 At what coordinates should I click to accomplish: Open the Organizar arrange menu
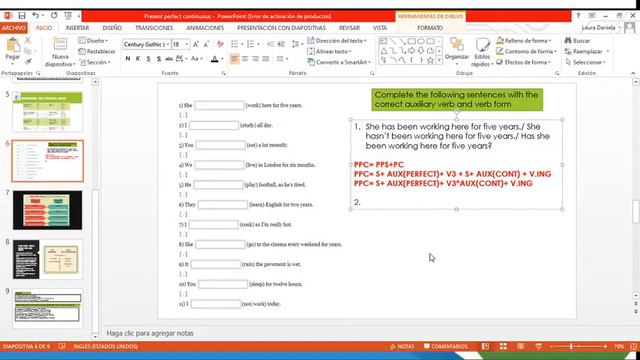457,51
